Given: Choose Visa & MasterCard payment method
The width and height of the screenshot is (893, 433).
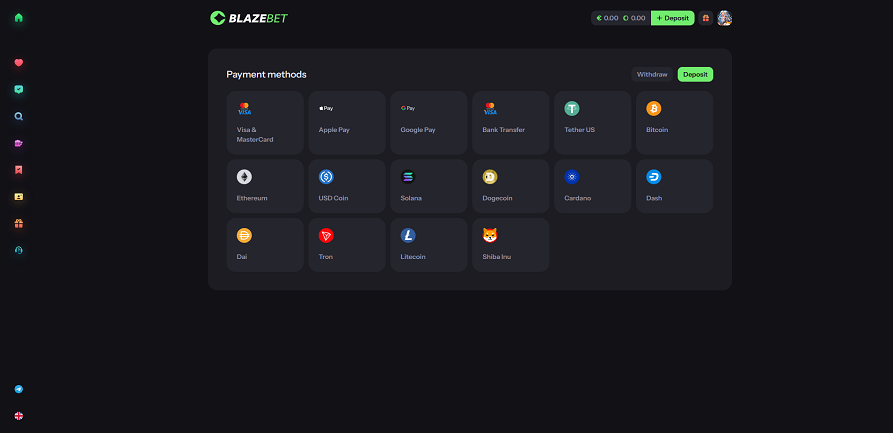Looking at the screenshot, I should (265, 122).
